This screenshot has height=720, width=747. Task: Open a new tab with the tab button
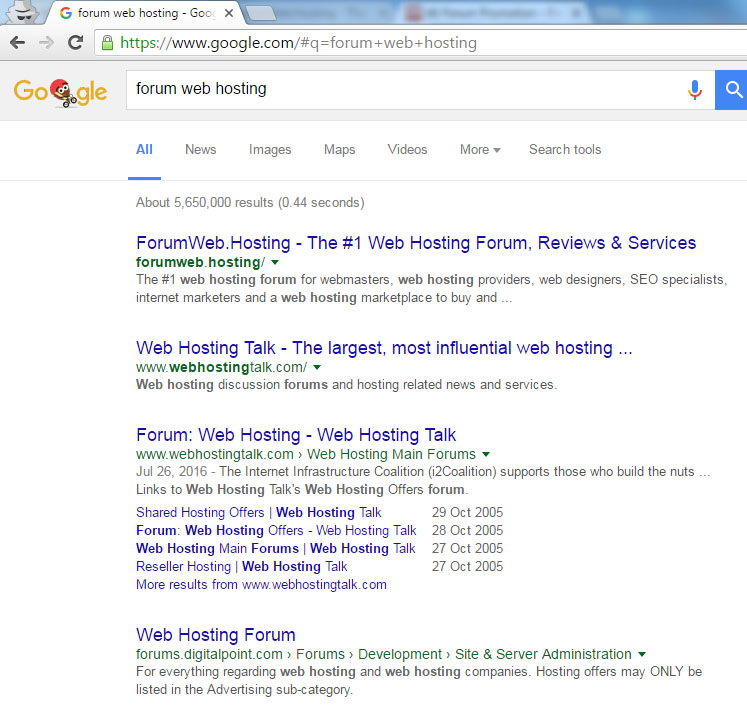point(261,13)
